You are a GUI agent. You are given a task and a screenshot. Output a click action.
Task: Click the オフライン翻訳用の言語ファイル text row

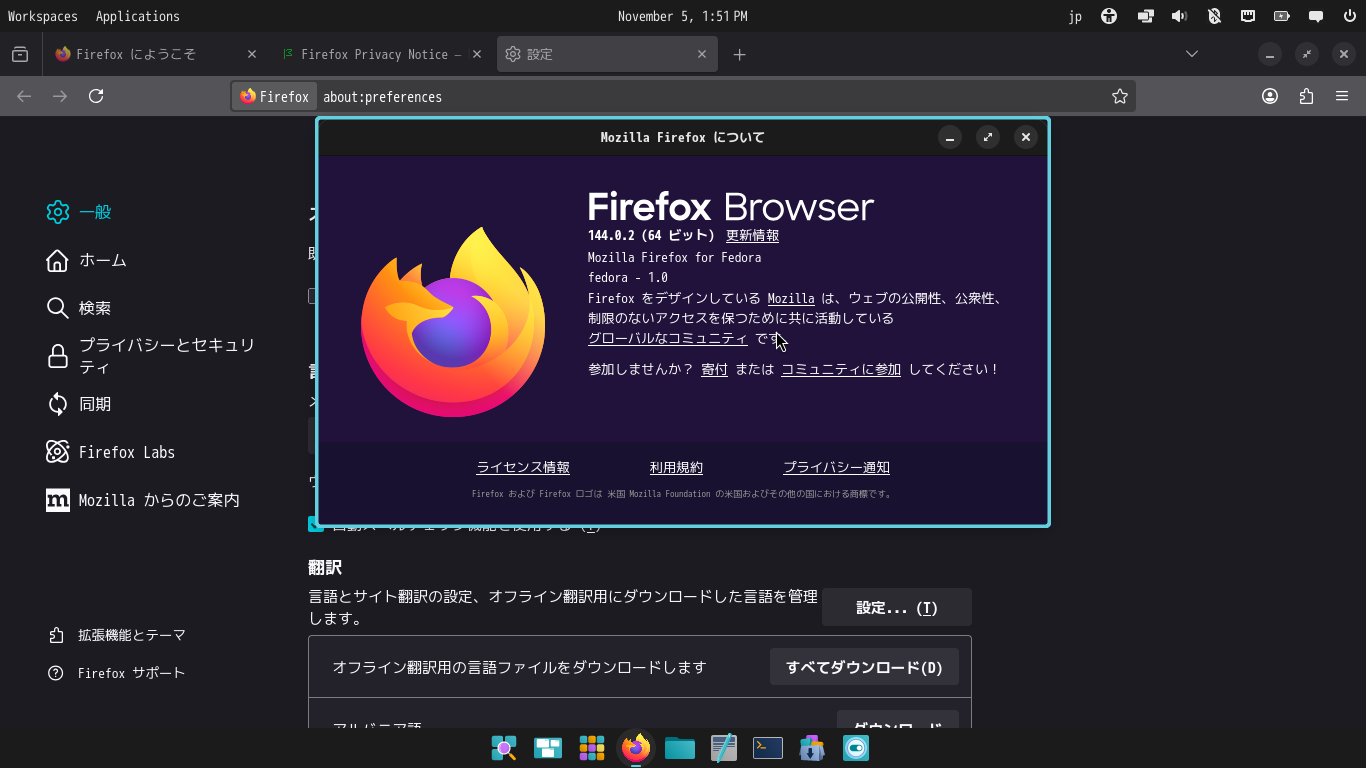520,667
